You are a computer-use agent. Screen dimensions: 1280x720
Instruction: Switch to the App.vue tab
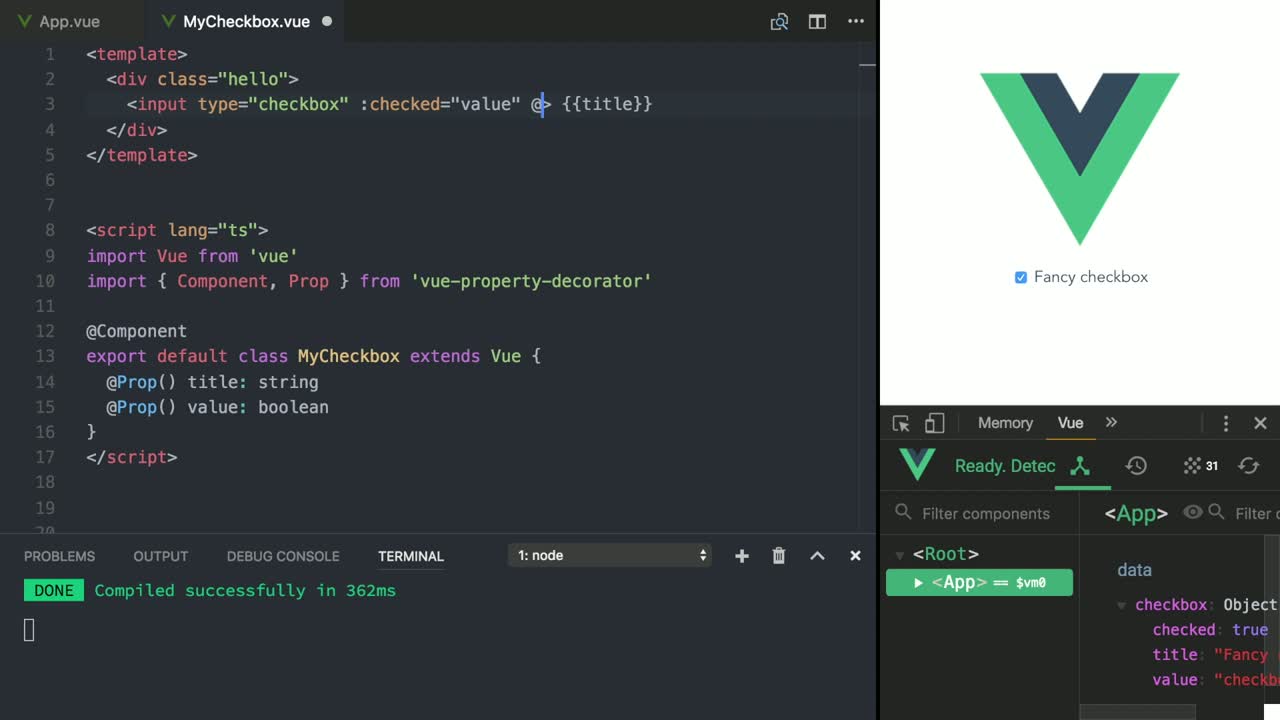70,21
